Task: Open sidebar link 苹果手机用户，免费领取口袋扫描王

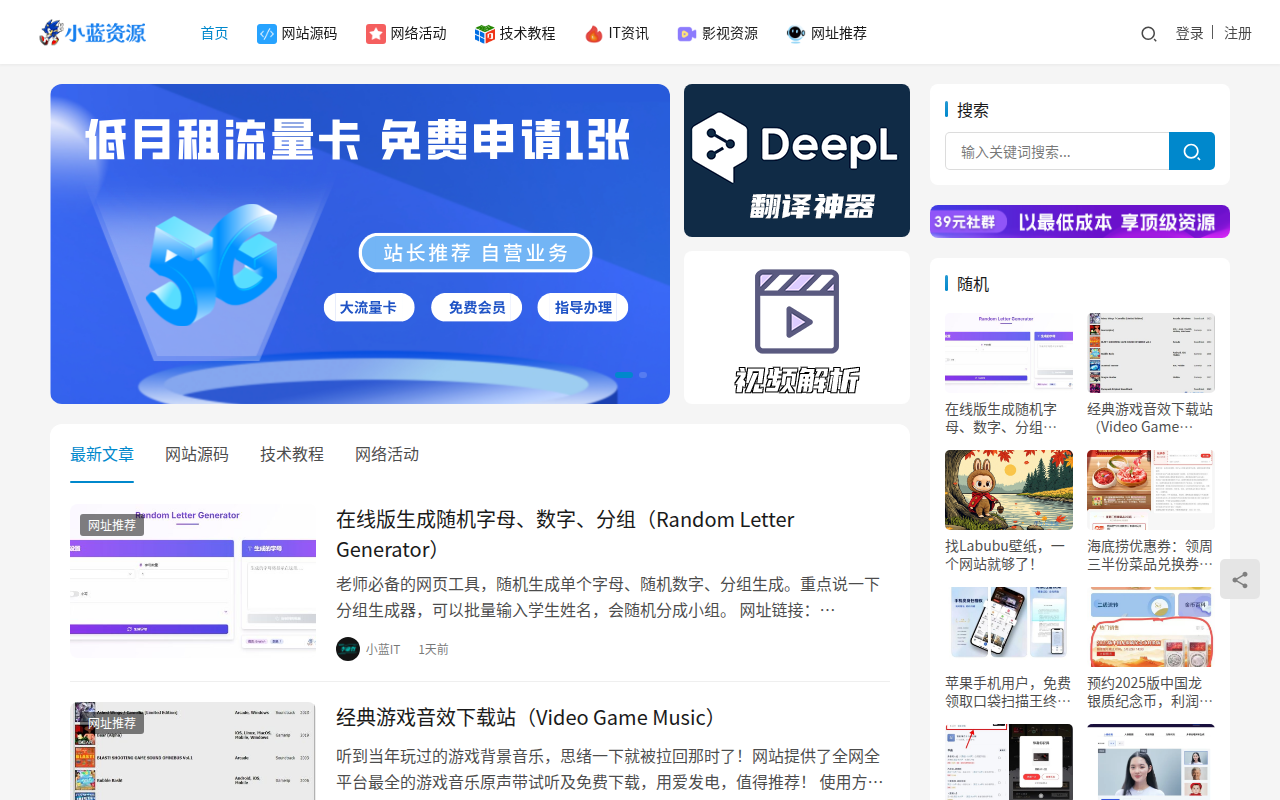Action: [1009, 692]
